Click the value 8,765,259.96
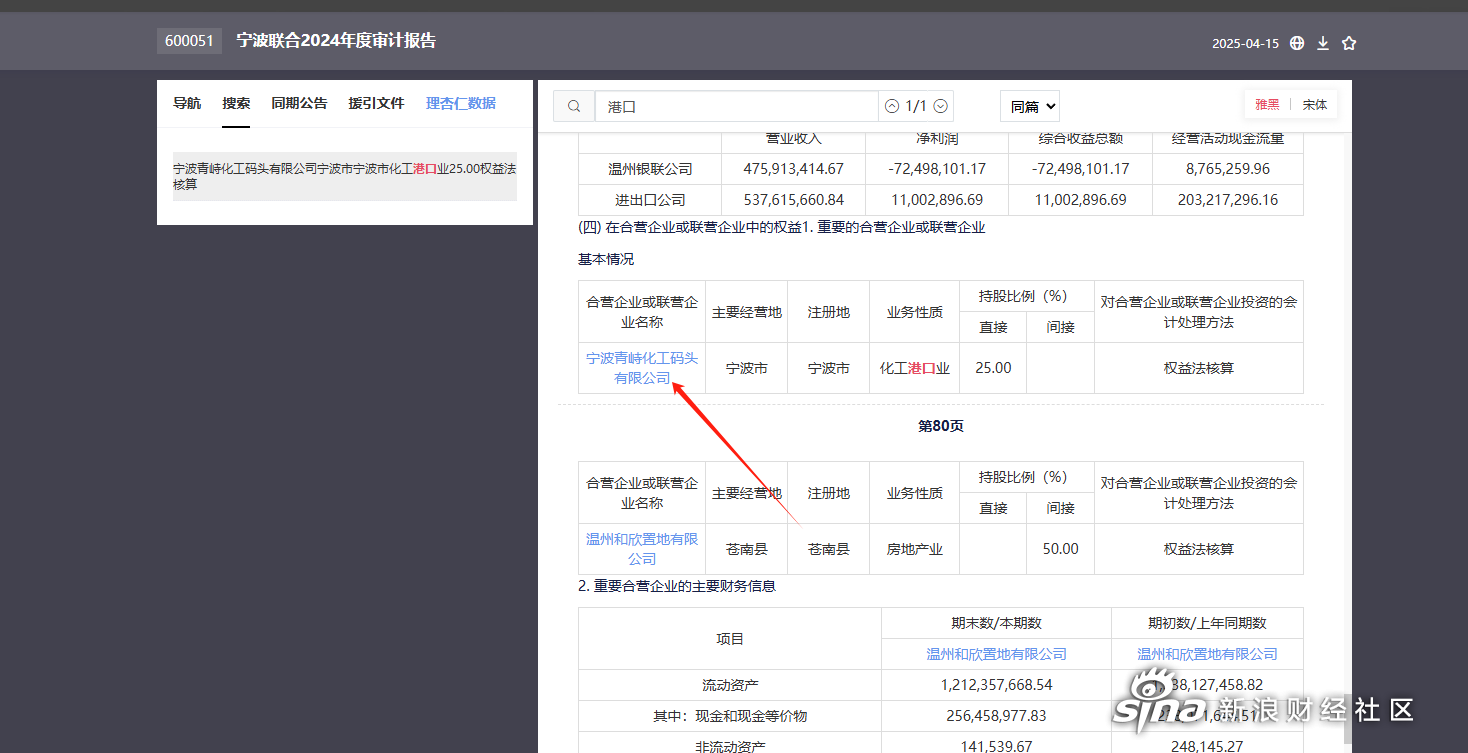1468x753 pixels. (x=1228, y=169)
